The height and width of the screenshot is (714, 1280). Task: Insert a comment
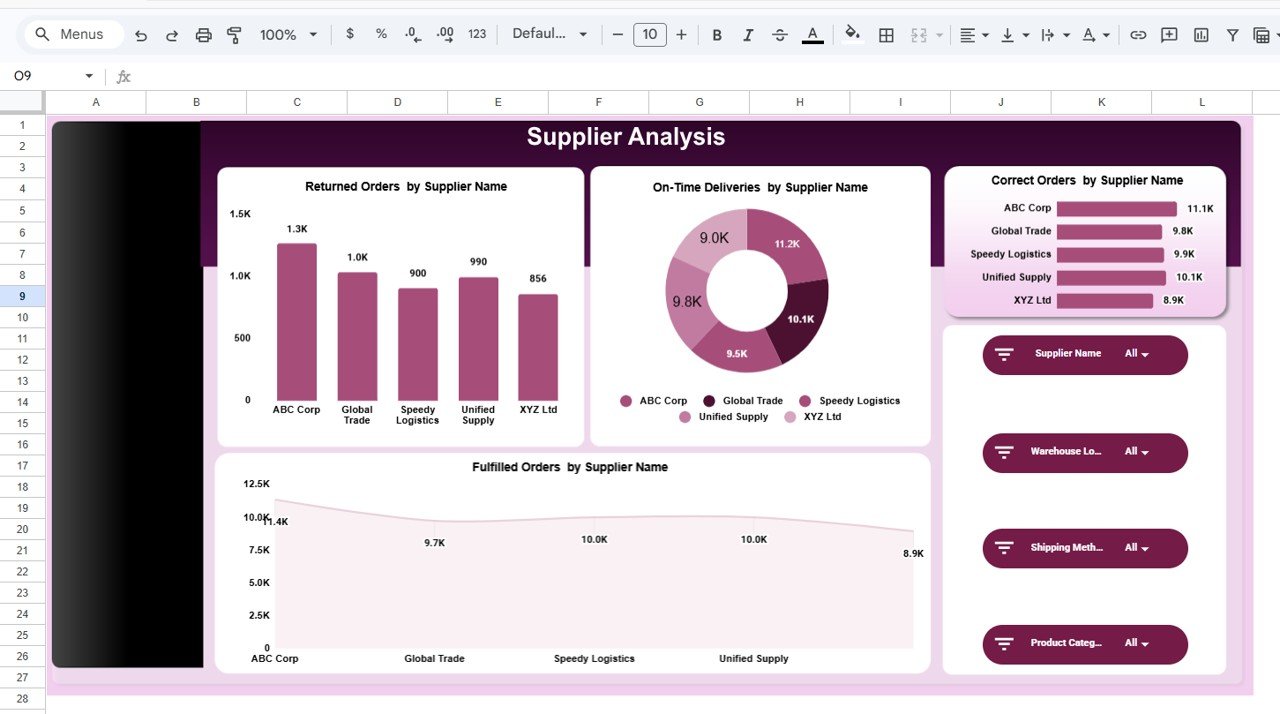[1169, 34]
